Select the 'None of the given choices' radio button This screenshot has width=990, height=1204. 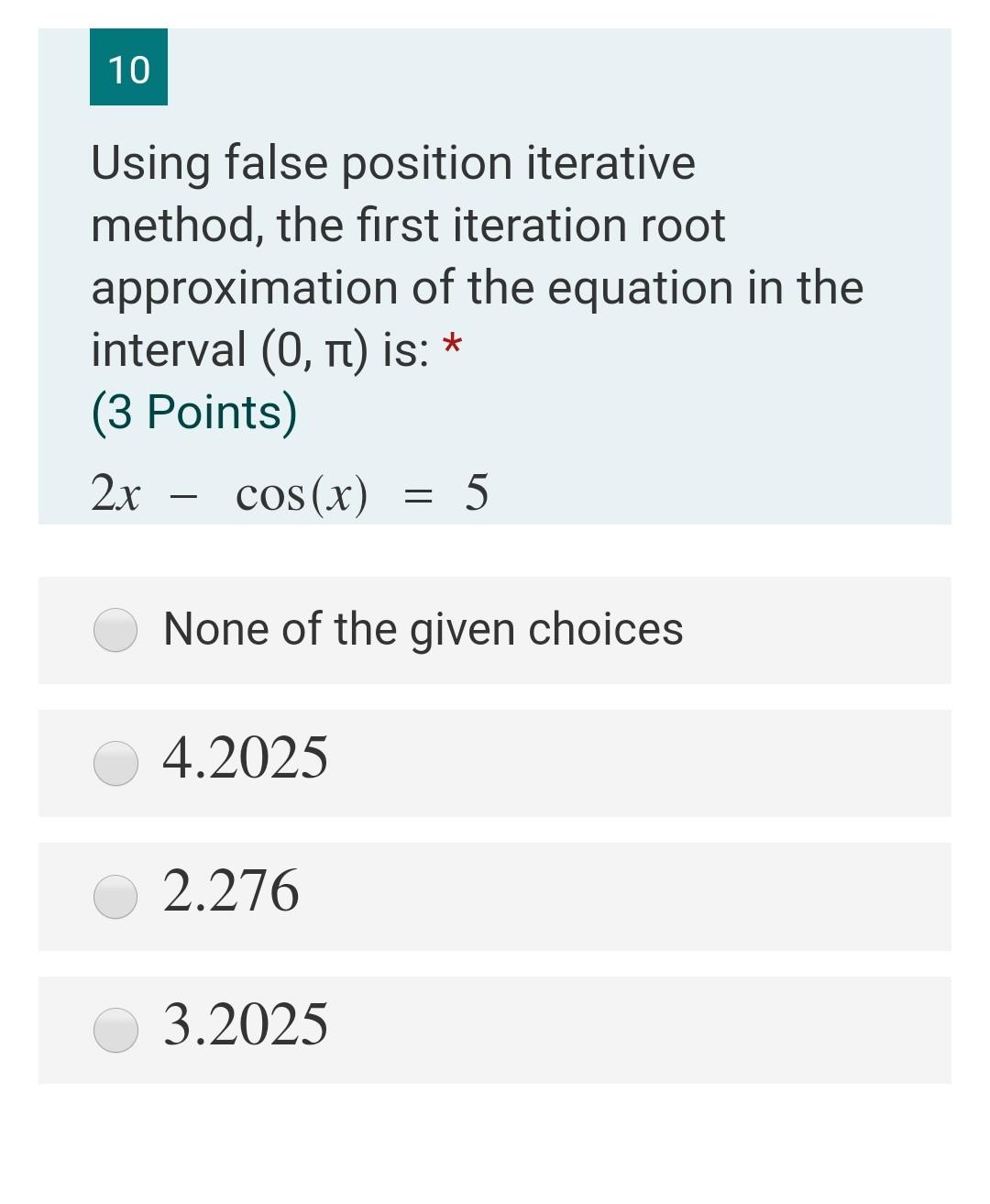click(x=115, y=630)
